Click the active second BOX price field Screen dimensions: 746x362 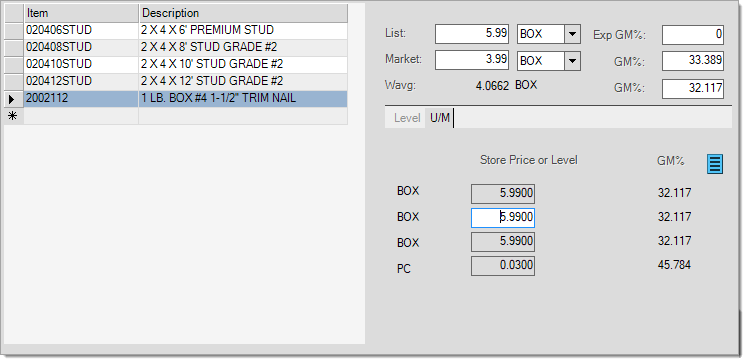coord(503,218)
